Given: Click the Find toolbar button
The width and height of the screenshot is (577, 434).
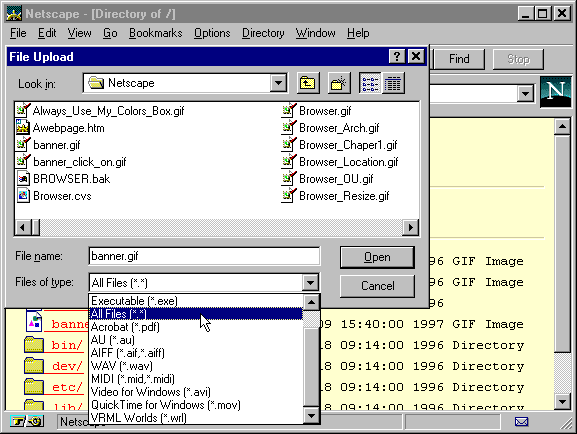Looking at the screenshot, I should [459, 59].
